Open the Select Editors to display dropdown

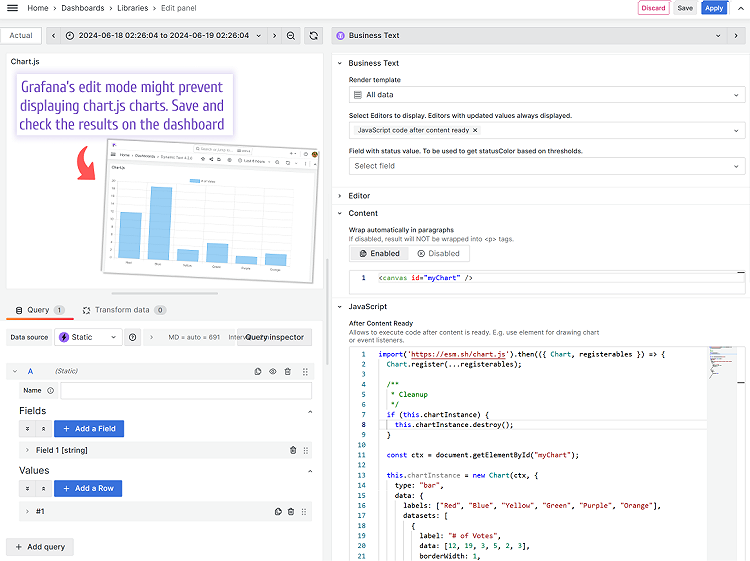pos(547,130)
